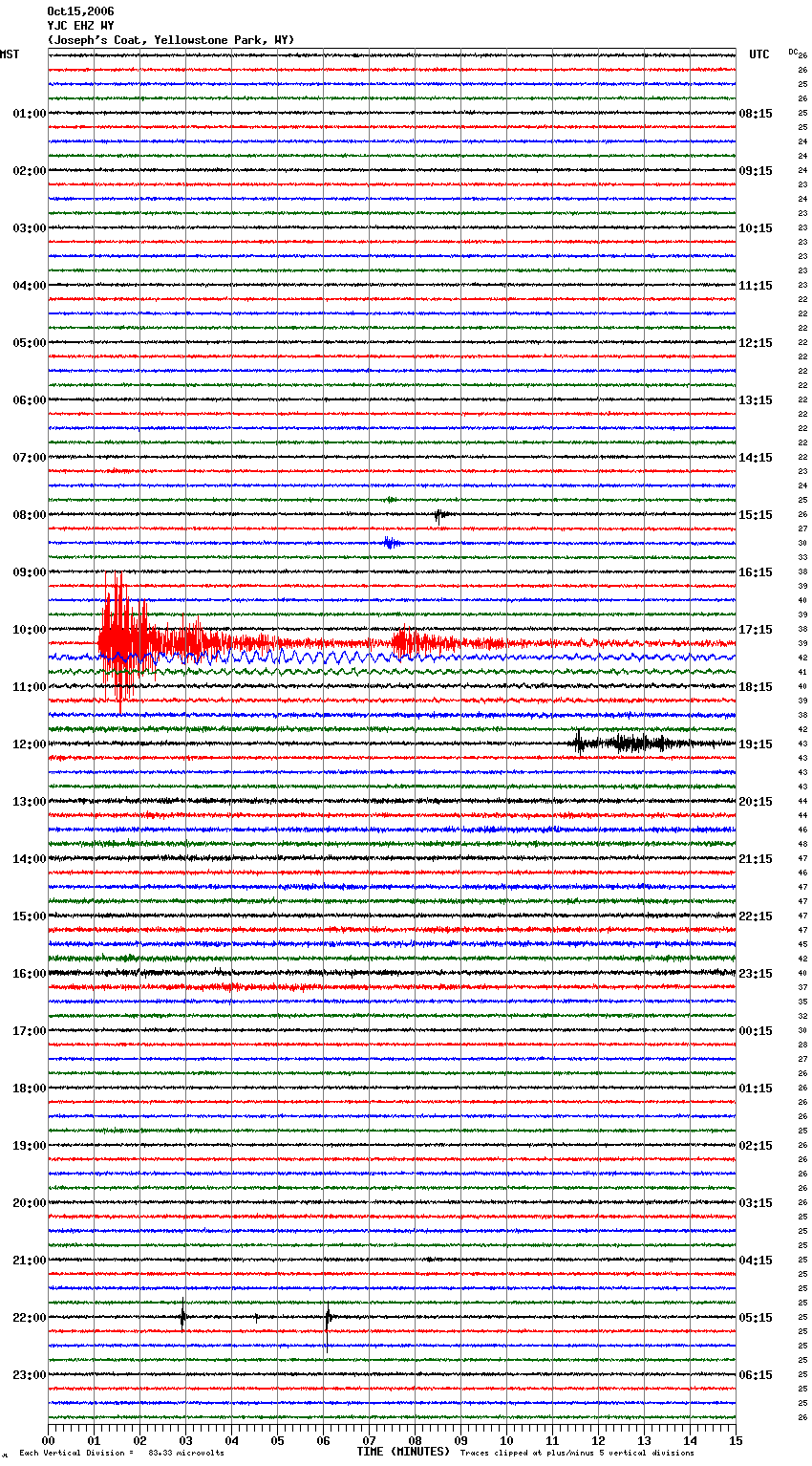
Task: Click minute-axis tick label '05'
Action: pyautogui.click(x=277, y=1440)
